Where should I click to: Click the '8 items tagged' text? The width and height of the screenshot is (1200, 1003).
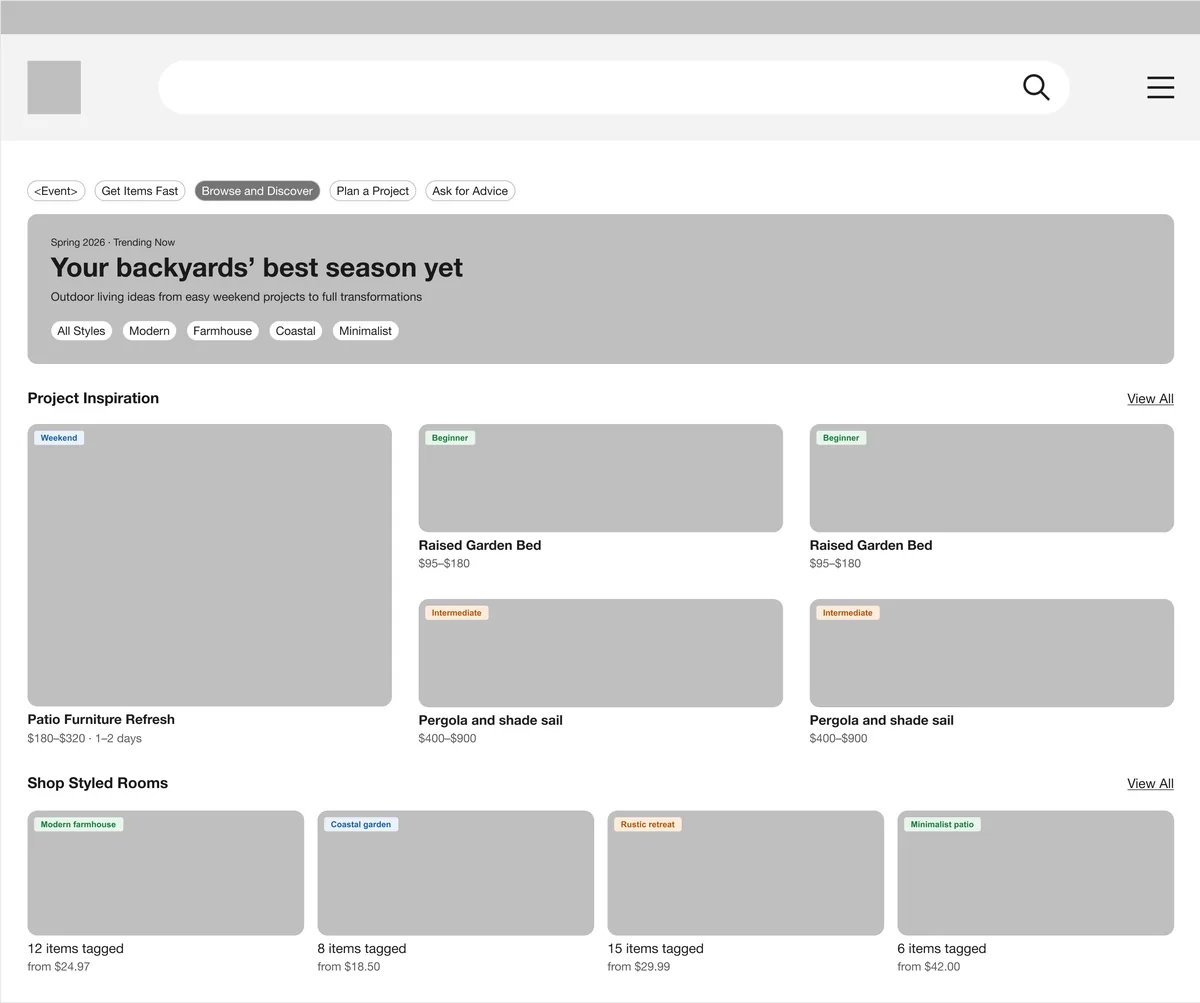[x=362, y=949]
